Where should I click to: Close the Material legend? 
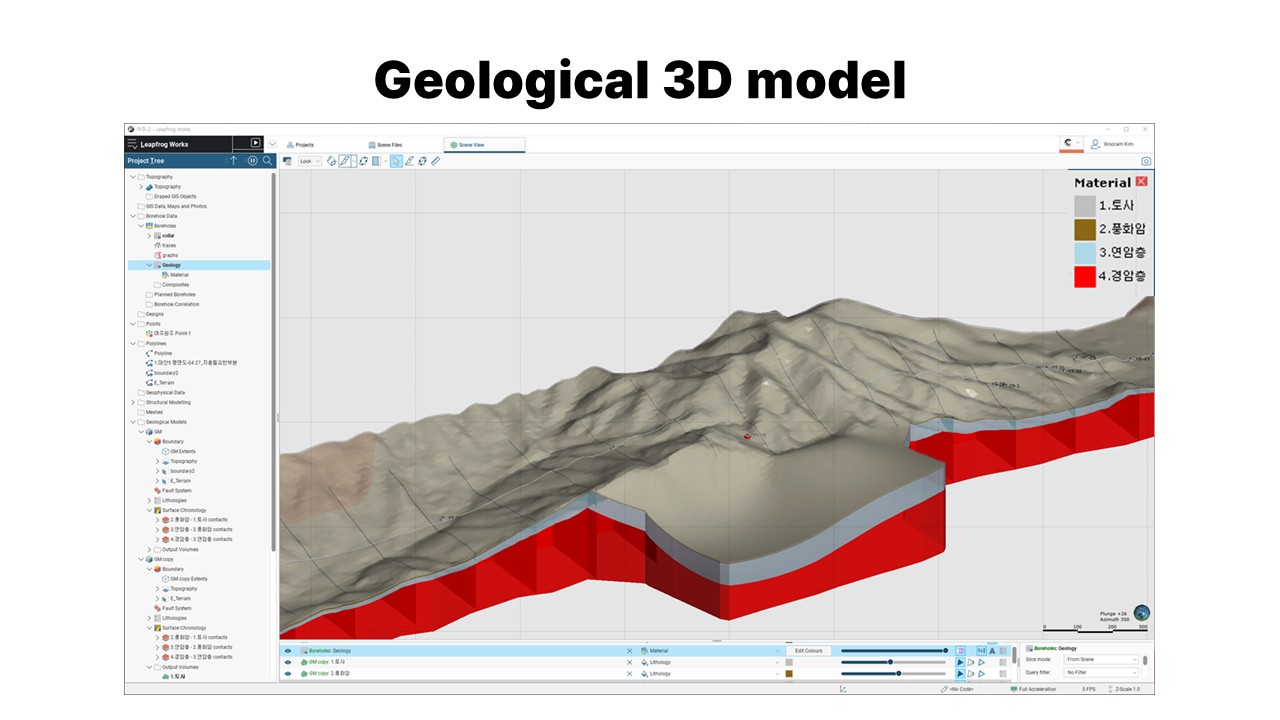coord(1141,182)
